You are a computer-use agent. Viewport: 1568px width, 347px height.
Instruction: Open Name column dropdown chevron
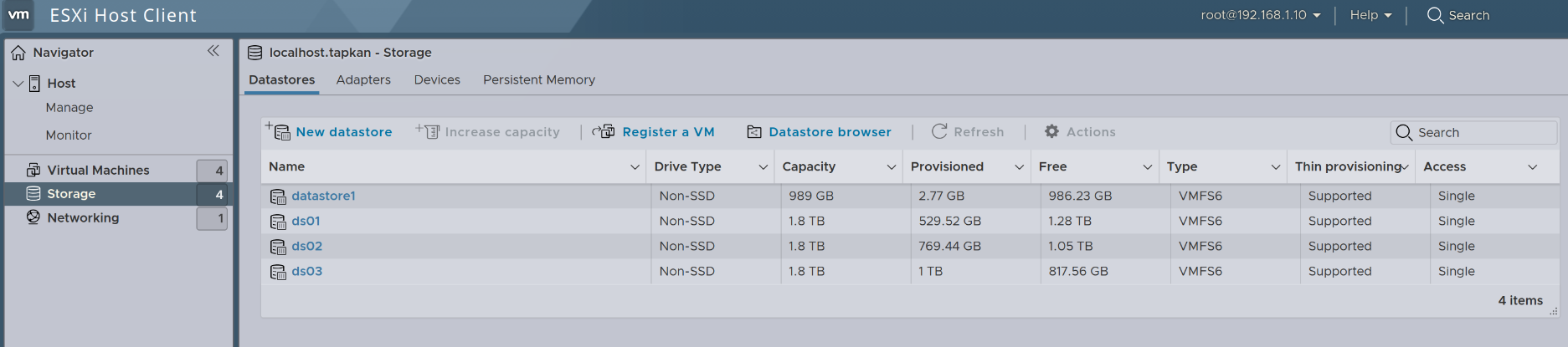[635, 167]
